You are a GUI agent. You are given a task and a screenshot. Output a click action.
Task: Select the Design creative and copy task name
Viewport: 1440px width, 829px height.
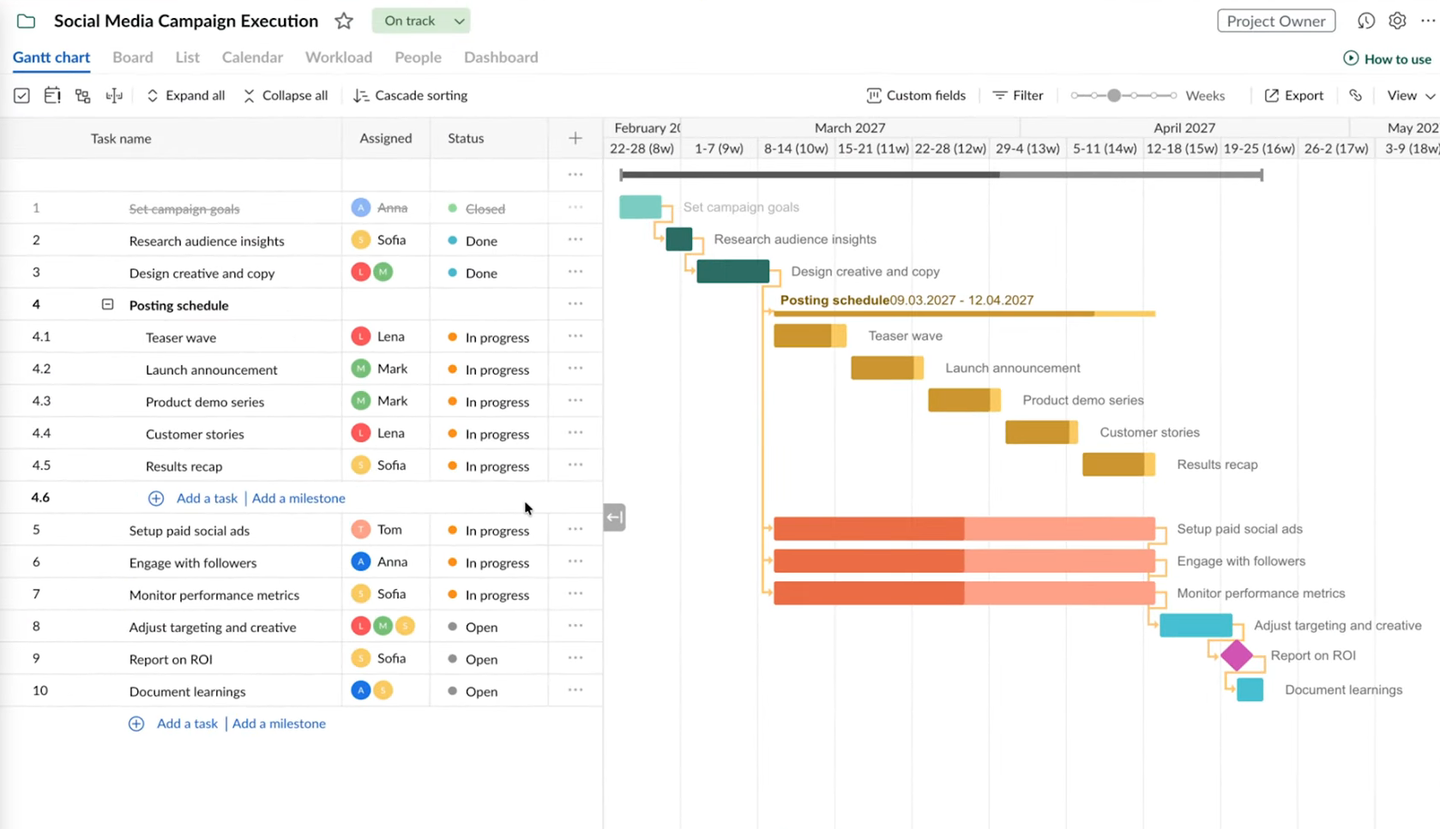pos(202,273)
